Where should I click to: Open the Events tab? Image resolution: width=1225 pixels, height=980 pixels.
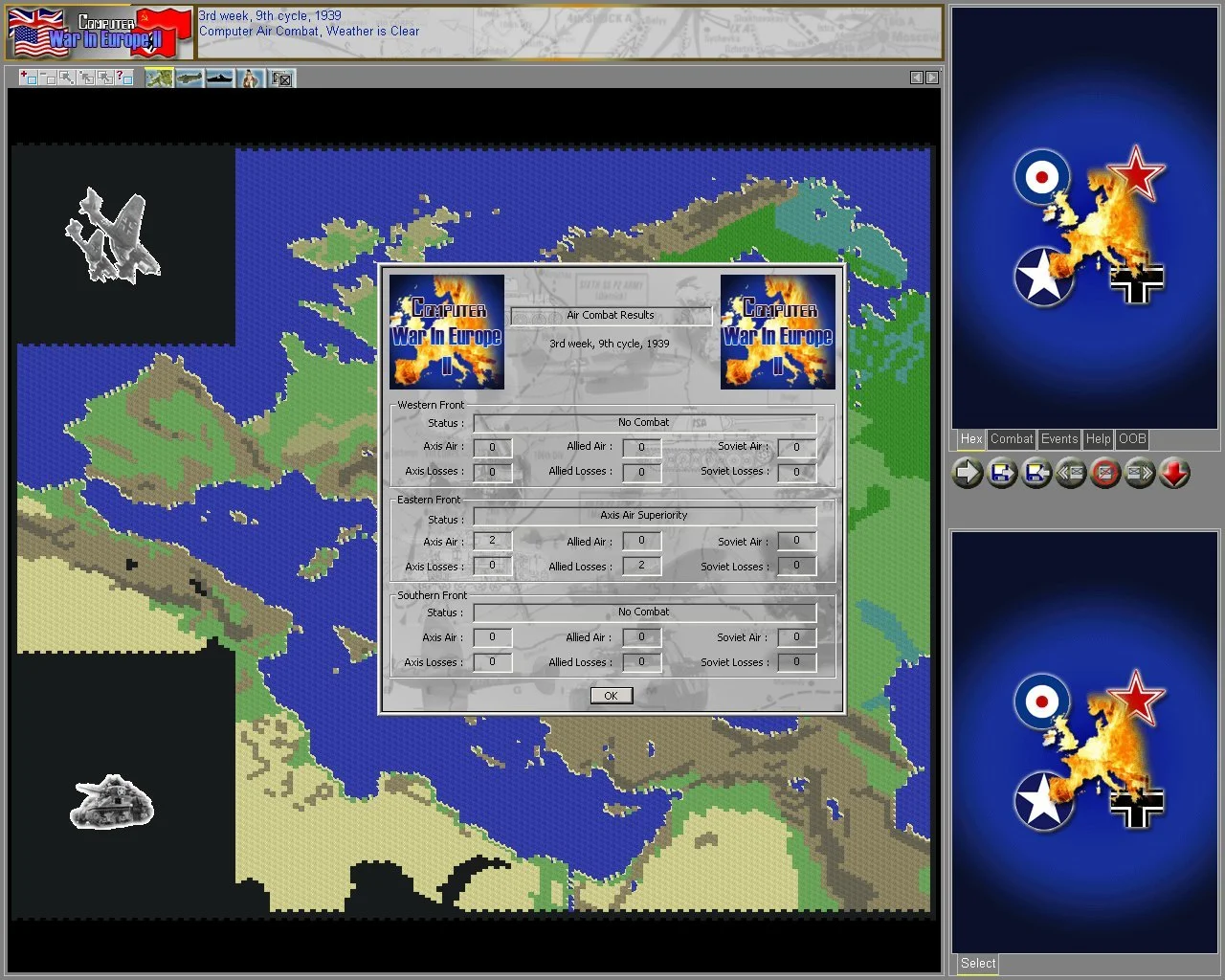click(x=1058, y=439)
